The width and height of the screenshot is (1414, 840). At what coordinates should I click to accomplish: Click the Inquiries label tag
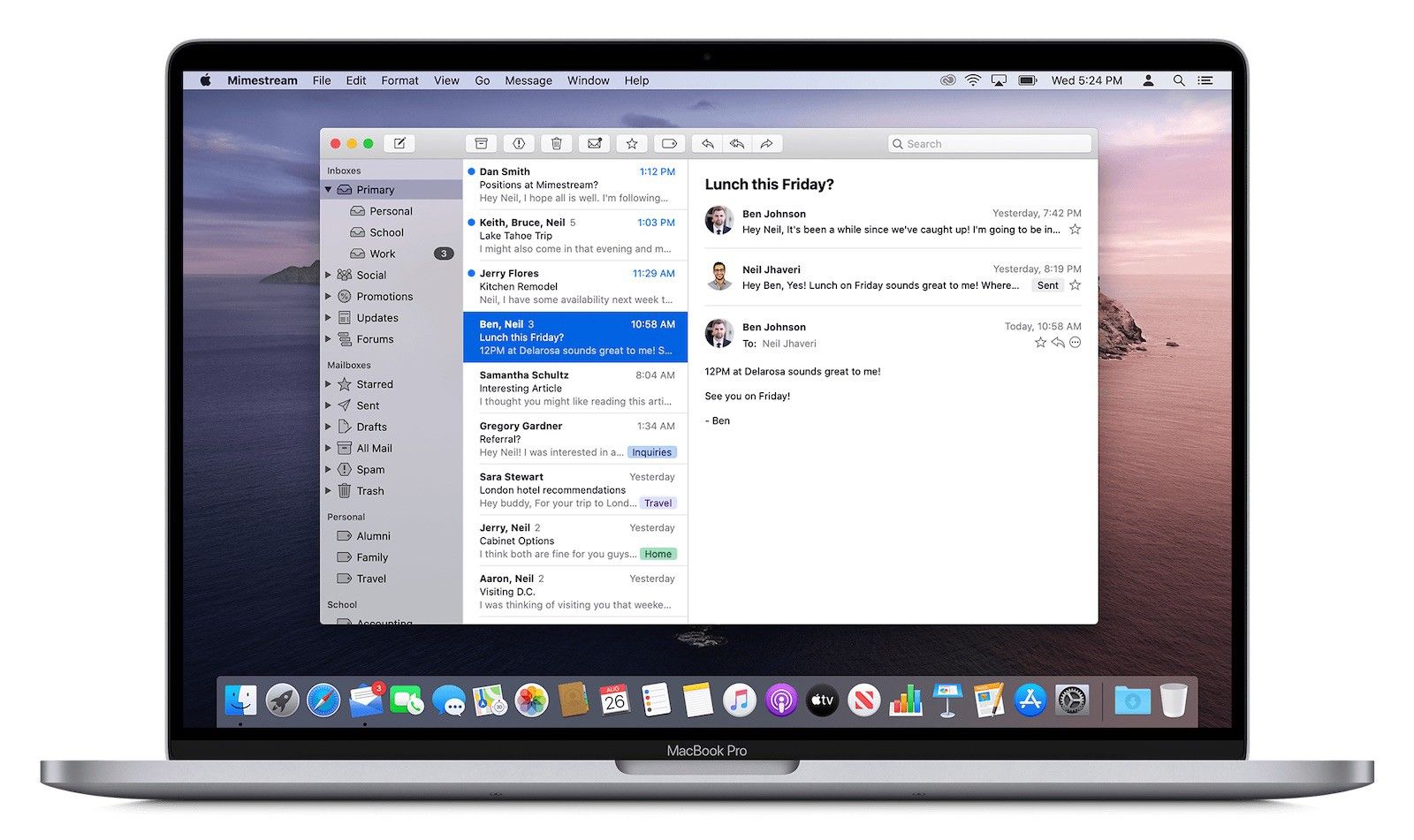(x=652, y=452)
